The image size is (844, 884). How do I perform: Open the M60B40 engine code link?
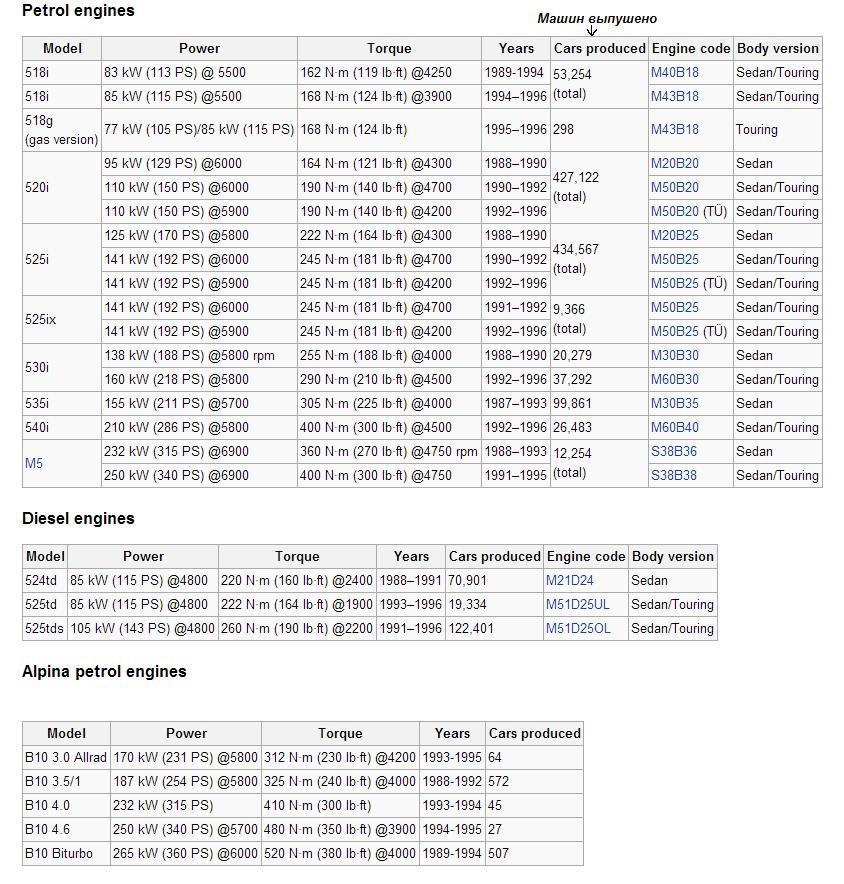click(x=674, y=427)
